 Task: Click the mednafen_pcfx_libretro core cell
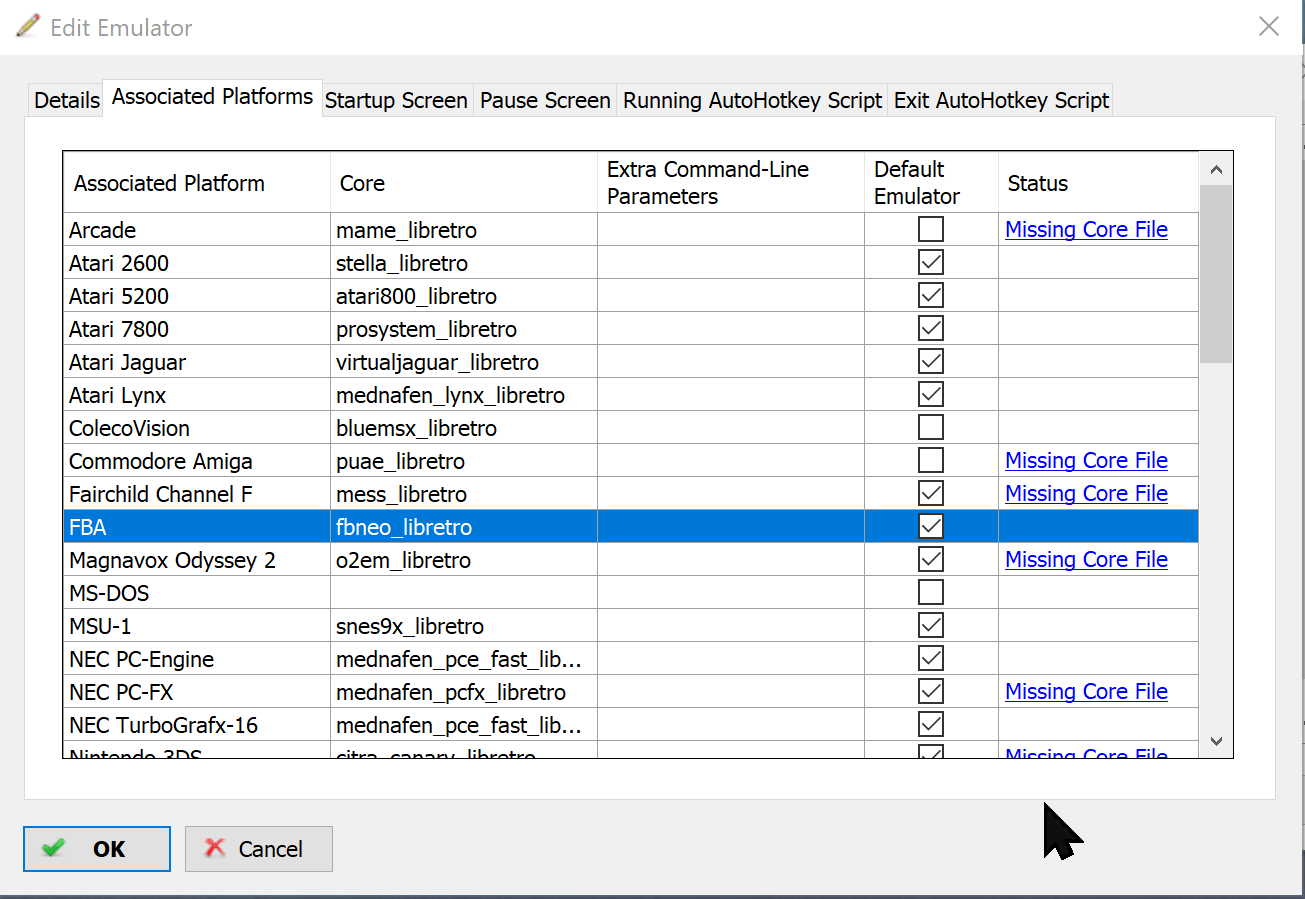click(x=464, y=692)
